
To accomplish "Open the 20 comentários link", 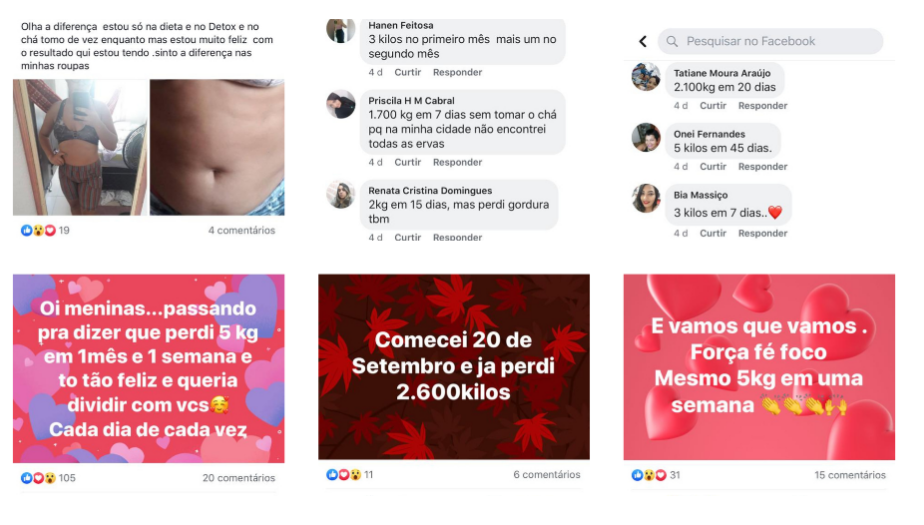I will point(239,478).
